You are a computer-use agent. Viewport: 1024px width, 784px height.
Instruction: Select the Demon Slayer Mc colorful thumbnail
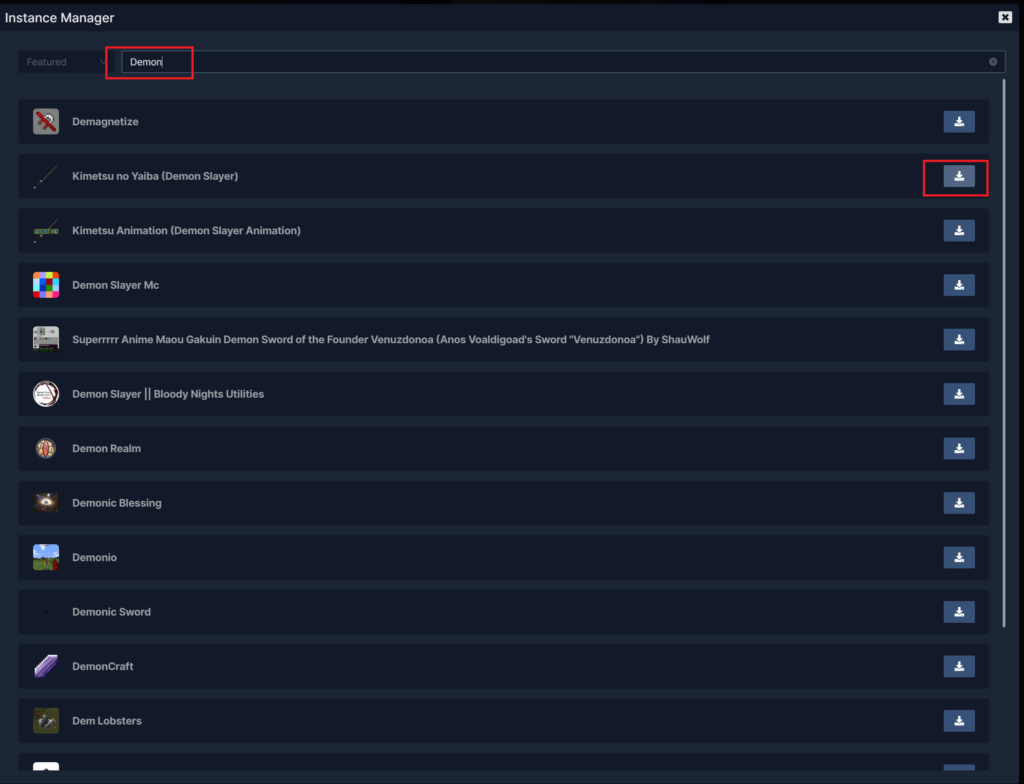pyautogui.click(x=46, y=285)
